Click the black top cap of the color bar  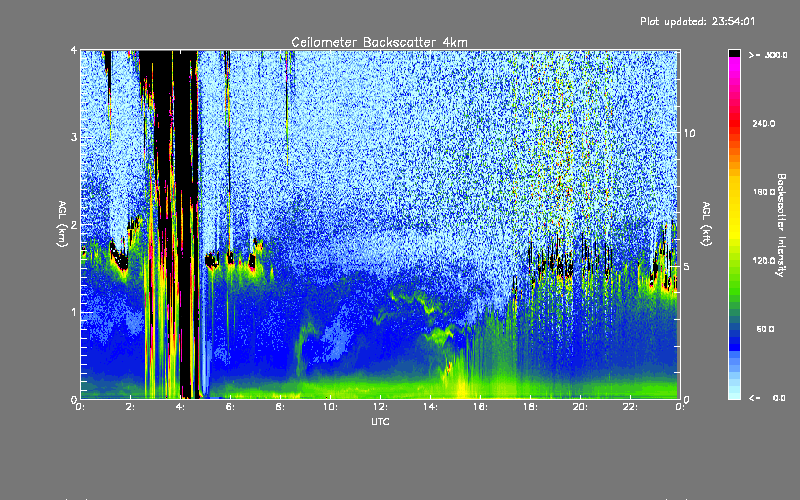click(734, 53)
